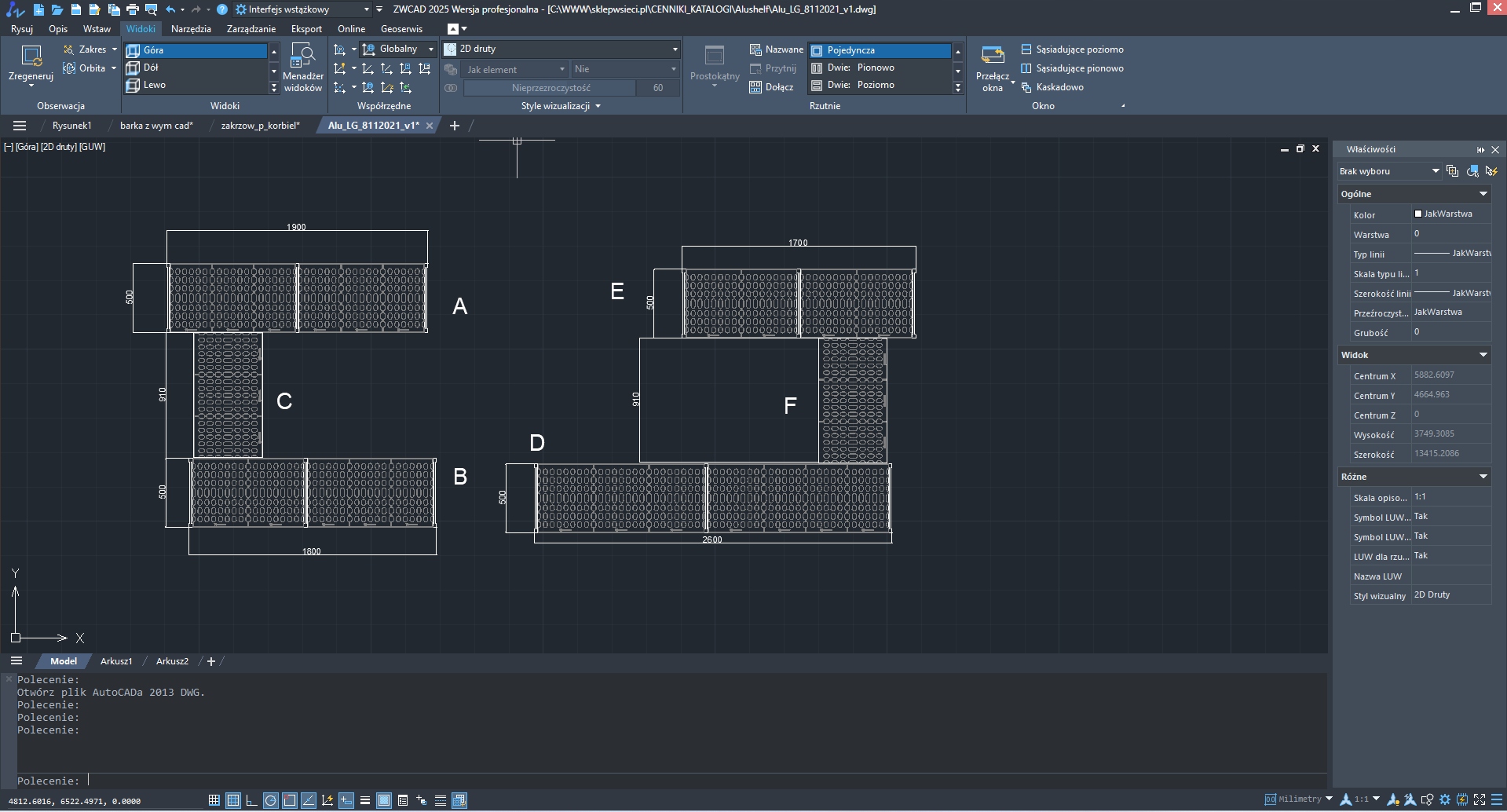Open the Narzędzia ribbon tab
This screenshot has height=812, width=1507.
point(191,29)
